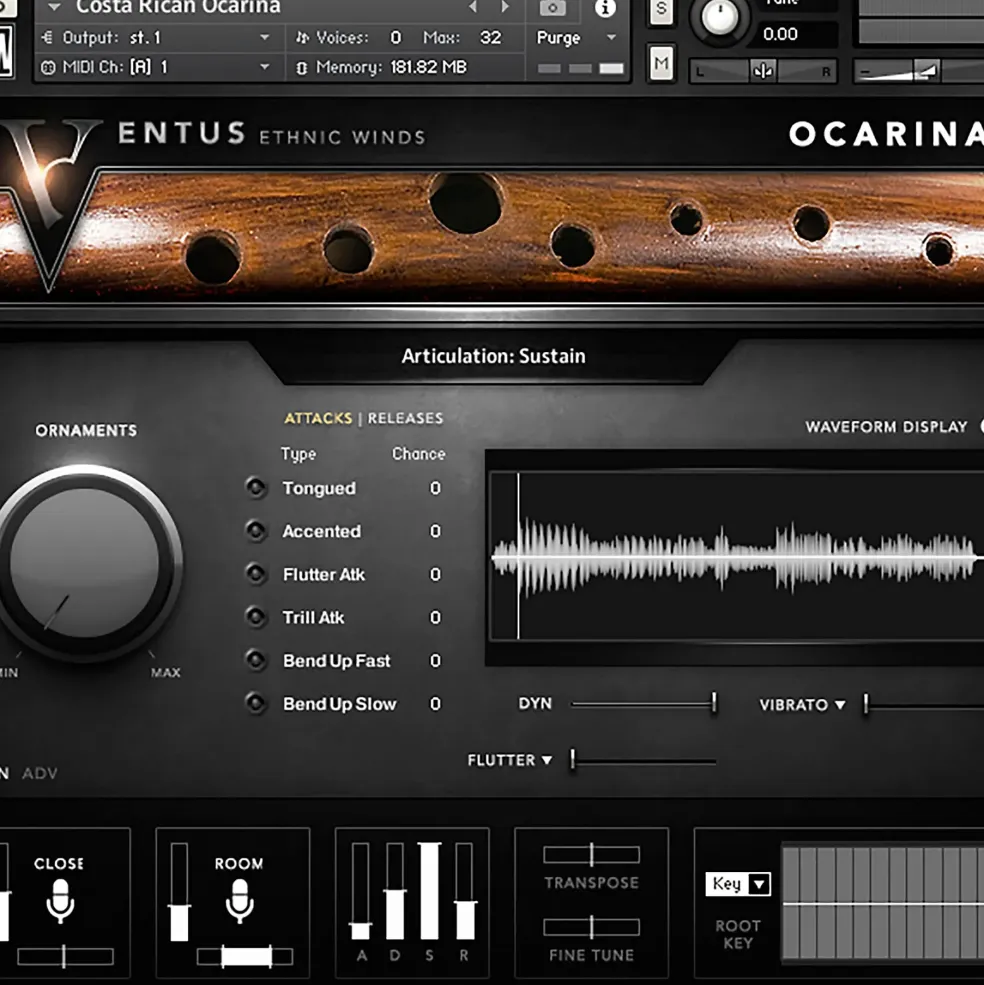Switch to the ATTACKS tab
The height and width of the screenshot is (985, 984).
(319, 418)
